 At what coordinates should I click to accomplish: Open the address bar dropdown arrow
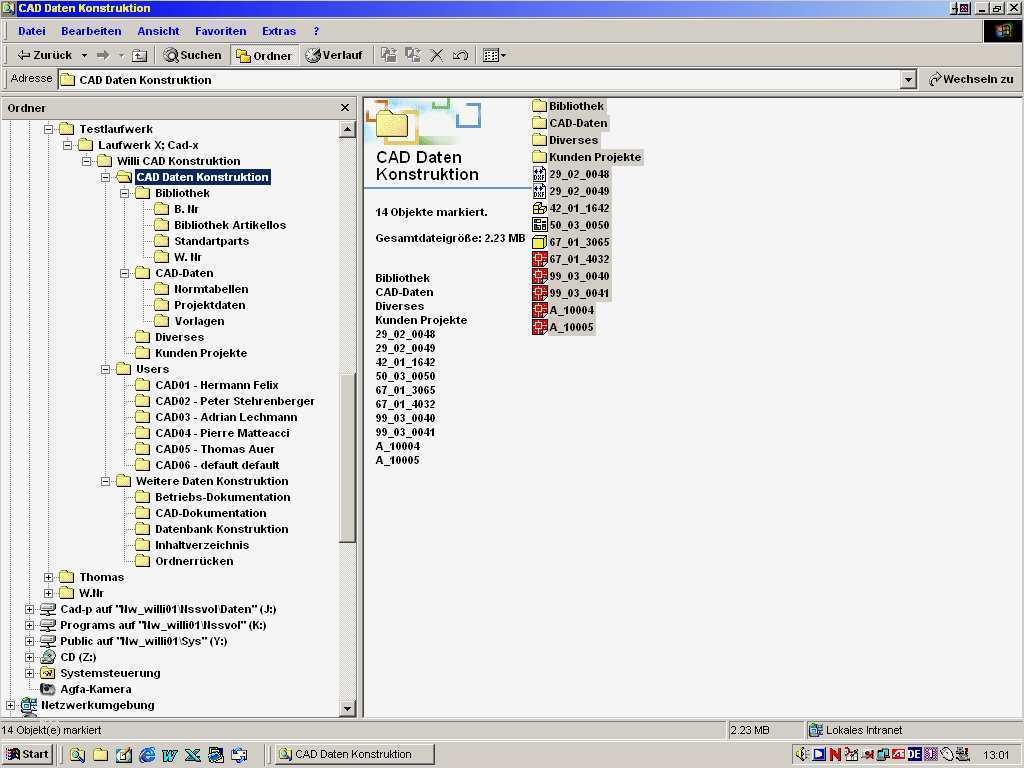pyautogui.click(x=908, y=80)
